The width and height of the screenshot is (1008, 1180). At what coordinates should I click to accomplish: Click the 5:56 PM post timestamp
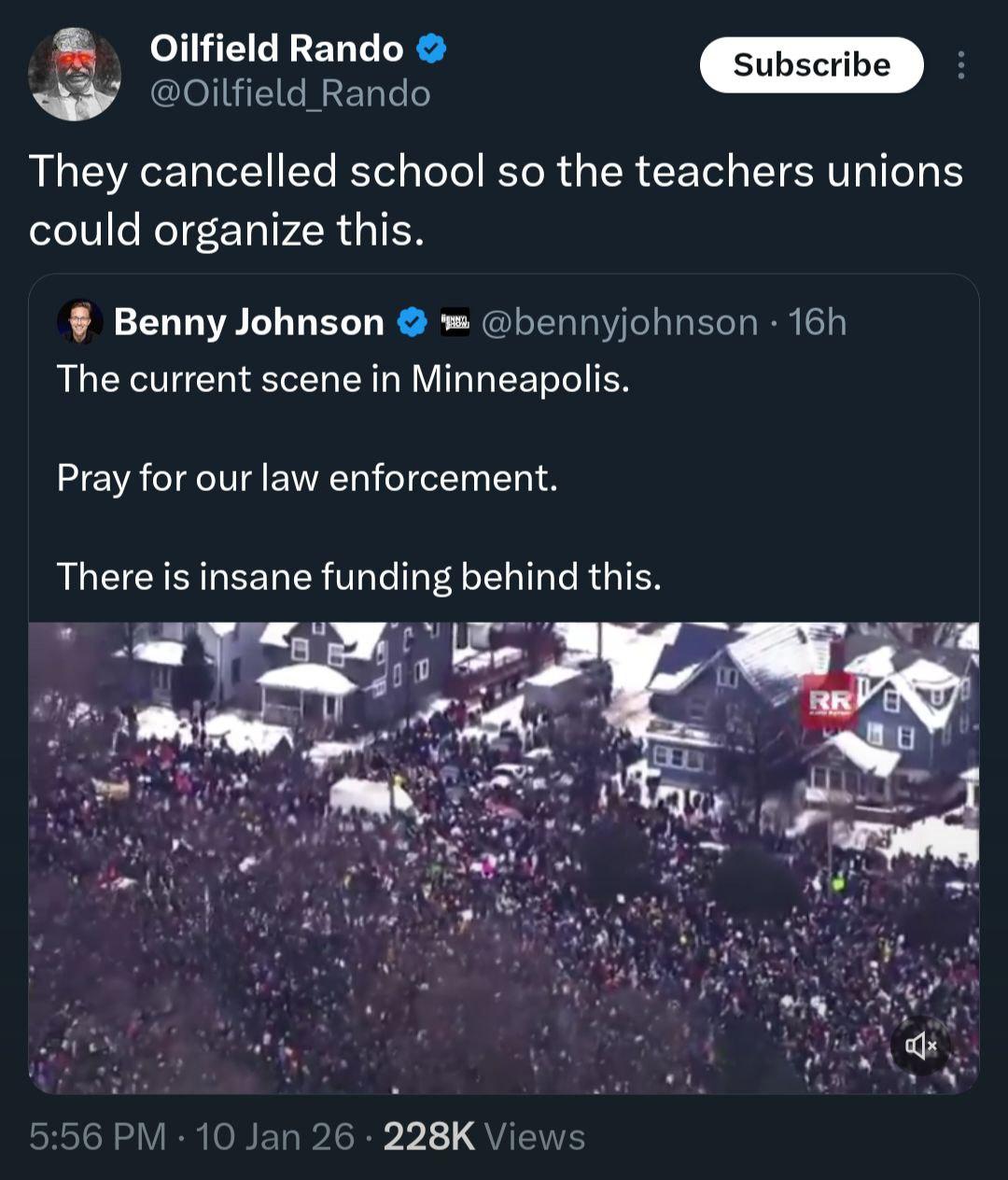click(x=97, y=1136)
